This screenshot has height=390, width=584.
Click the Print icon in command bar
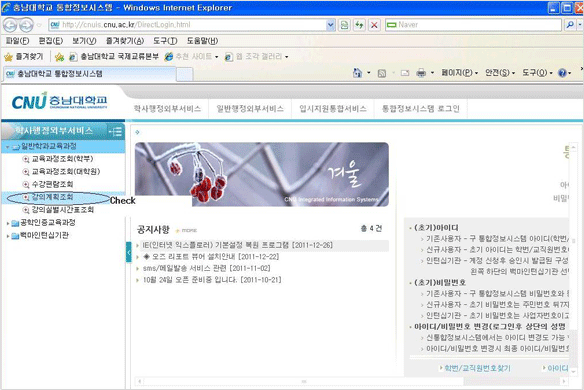pos(421,73)
